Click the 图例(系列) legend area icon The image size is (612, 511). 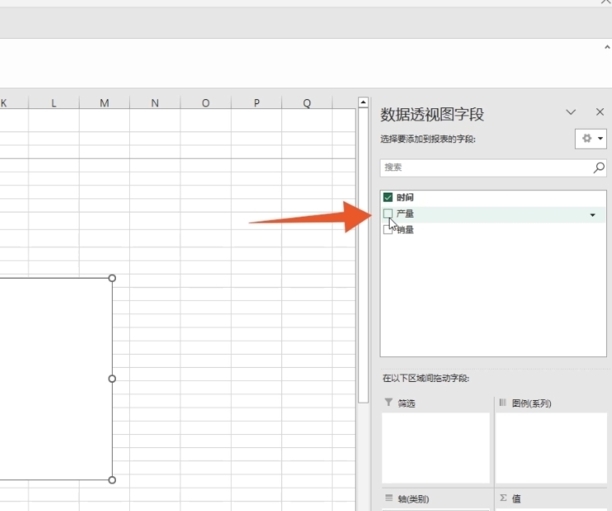click(x=502, y=402)
